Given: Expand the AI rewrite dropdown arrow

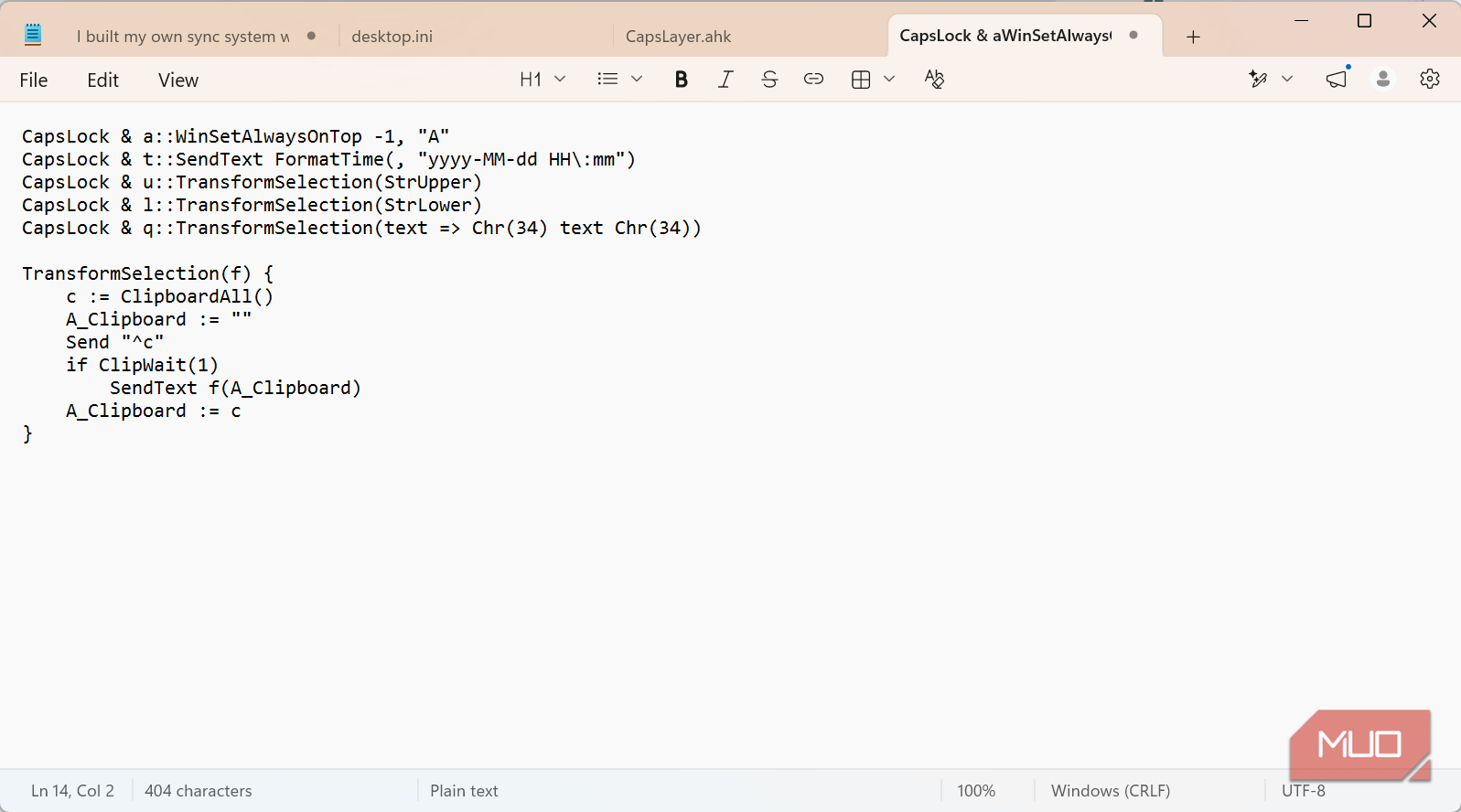Looking at the screenshot, I should tap(1287, 80).
